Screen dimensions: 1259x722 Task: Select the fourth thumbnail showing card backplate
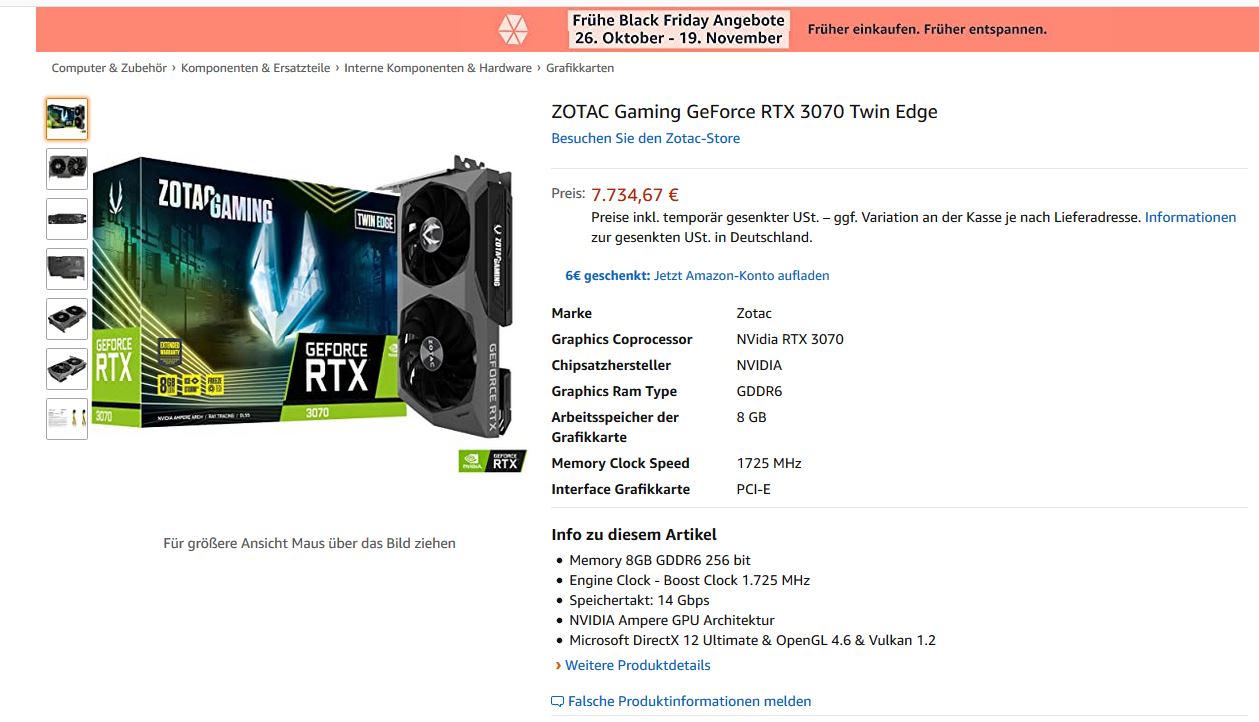click(67, 269)
